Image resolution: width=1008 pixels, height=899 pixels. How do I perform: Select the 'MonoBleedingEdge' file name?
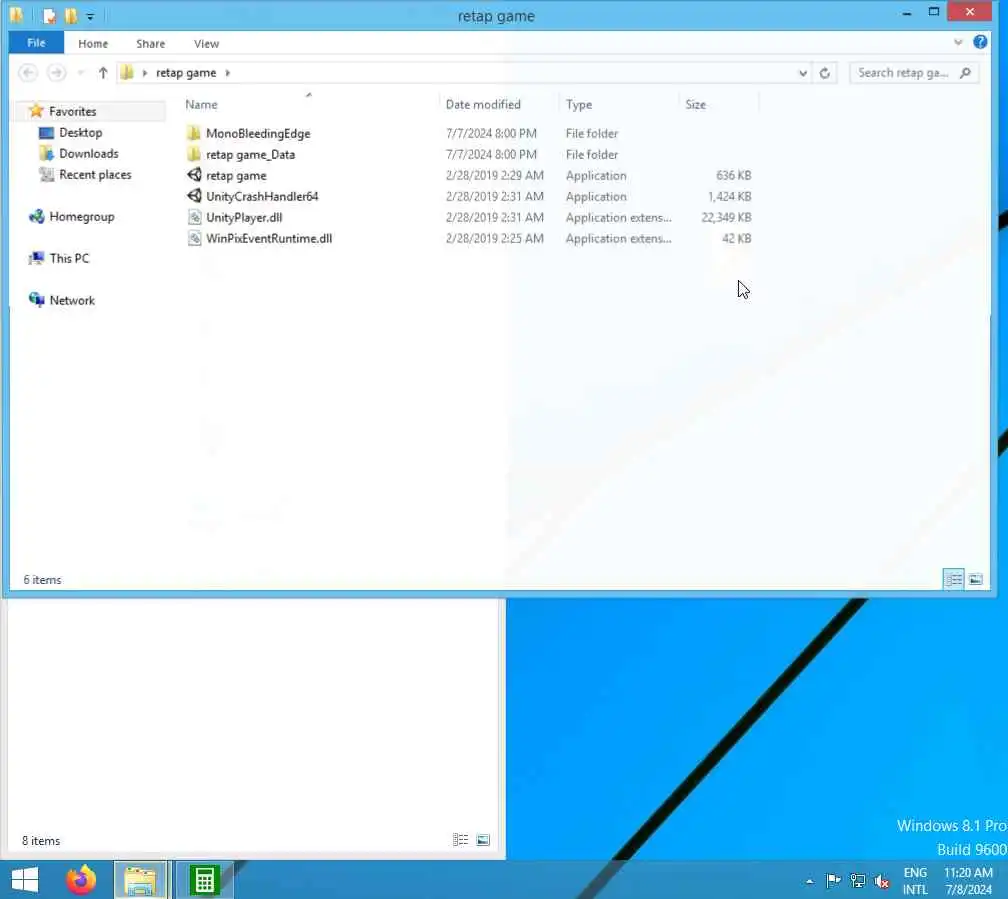pyautogui.click(x=258, y=133)
